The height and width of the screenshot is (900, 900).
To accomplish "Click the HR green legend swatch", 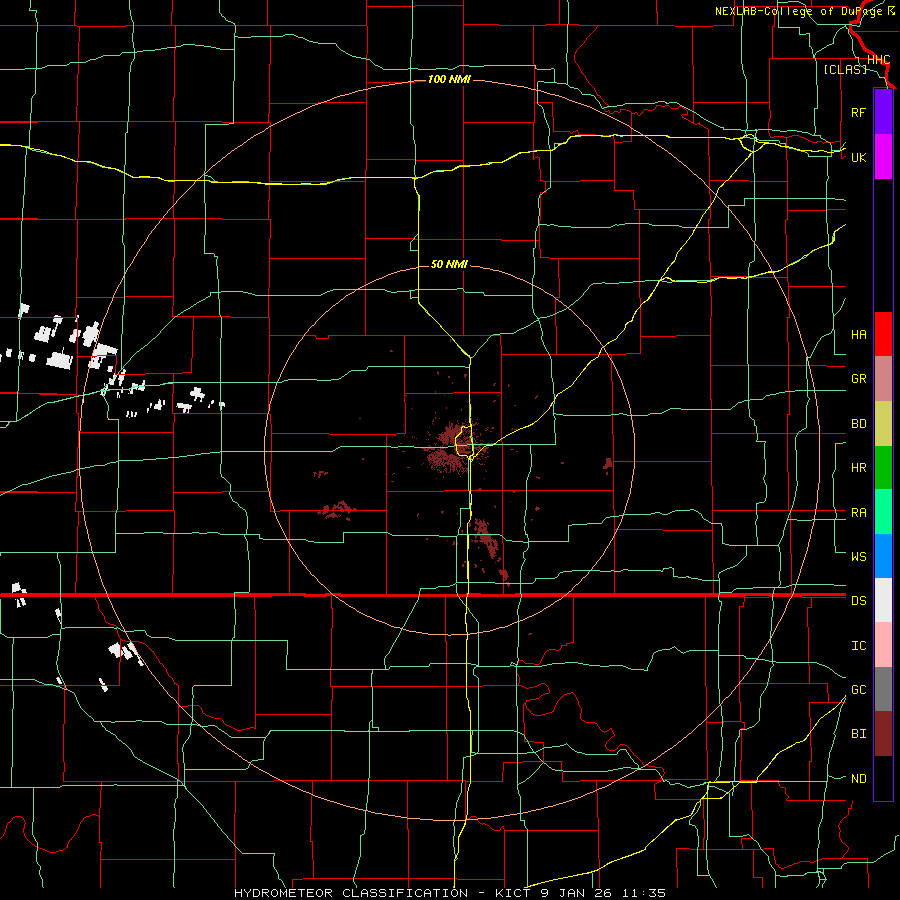I will tap(883, 468).
